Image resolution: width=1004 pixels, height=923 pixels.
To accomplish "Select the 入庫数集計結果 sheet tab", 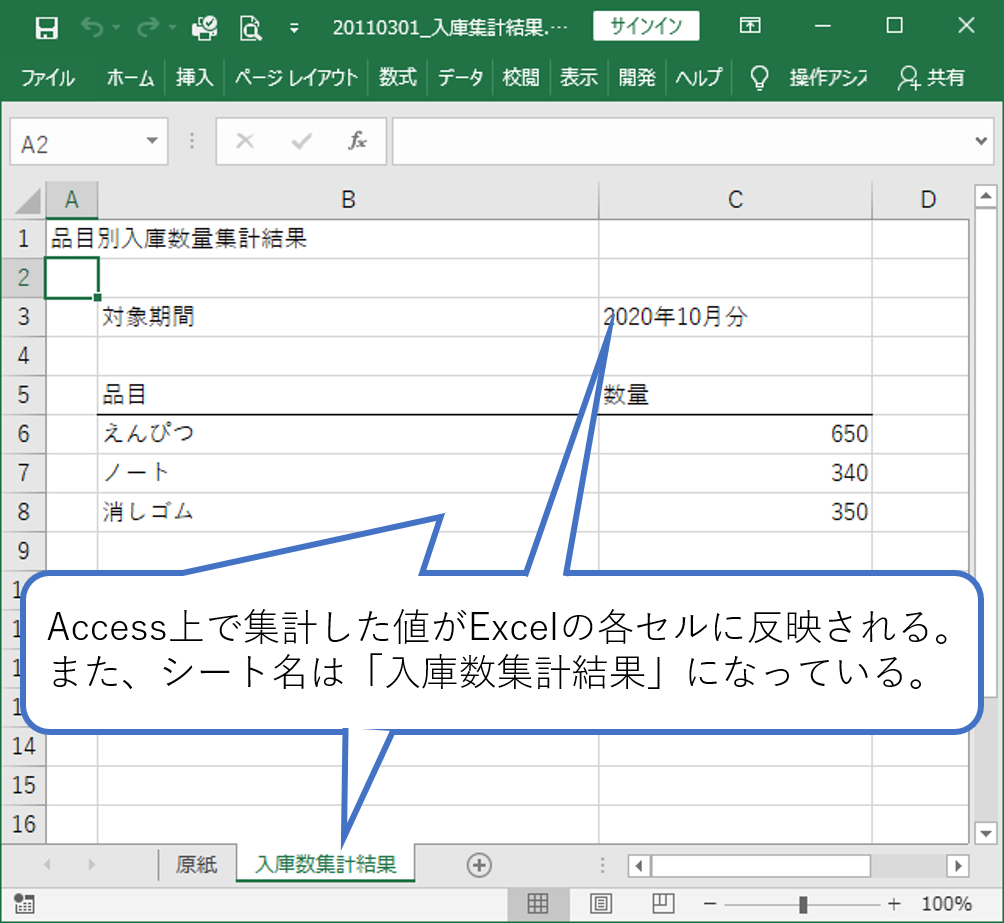I will click(325, 865).
